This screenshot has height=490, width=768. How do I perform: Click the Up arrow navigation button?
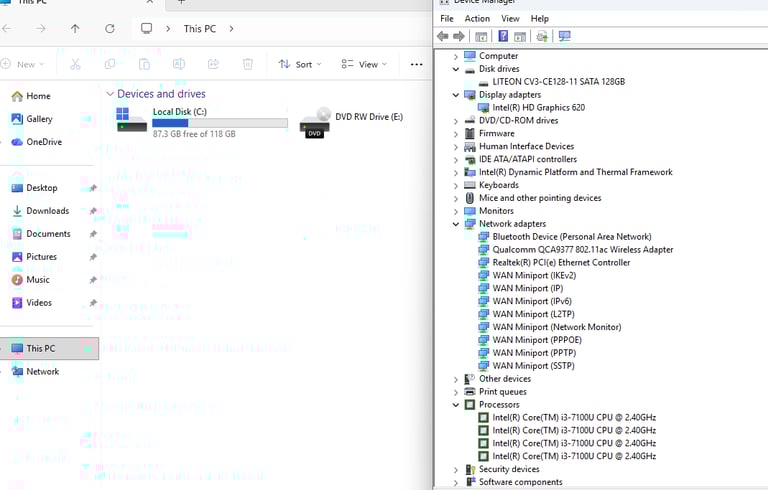75,29
